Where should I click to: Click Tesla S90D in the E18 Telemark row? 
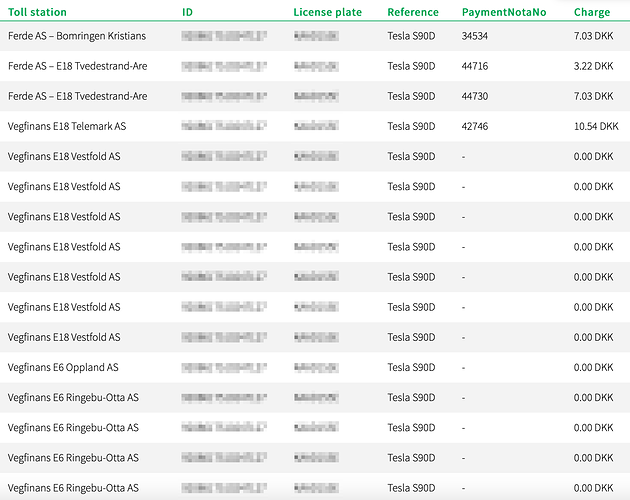411,126
